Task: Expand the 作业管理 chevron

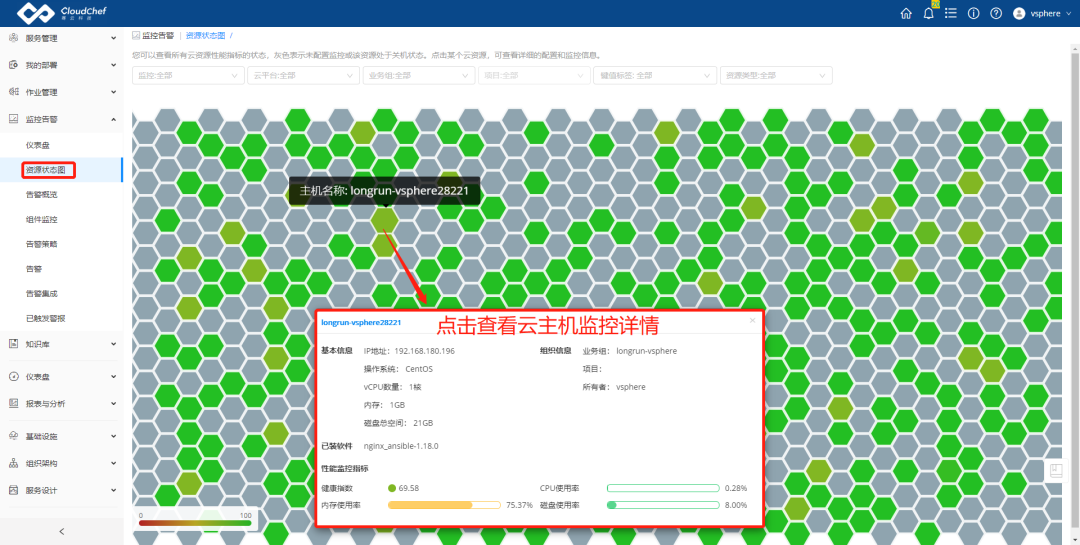Action: click(x=114, y=92)
